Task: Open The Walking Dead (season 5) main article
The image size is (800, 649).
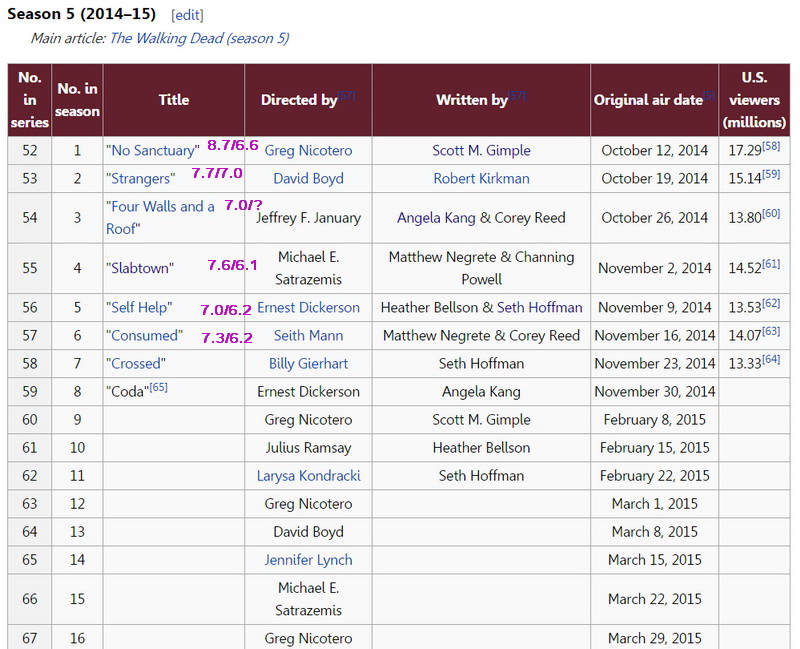Action: pos(199,38)
